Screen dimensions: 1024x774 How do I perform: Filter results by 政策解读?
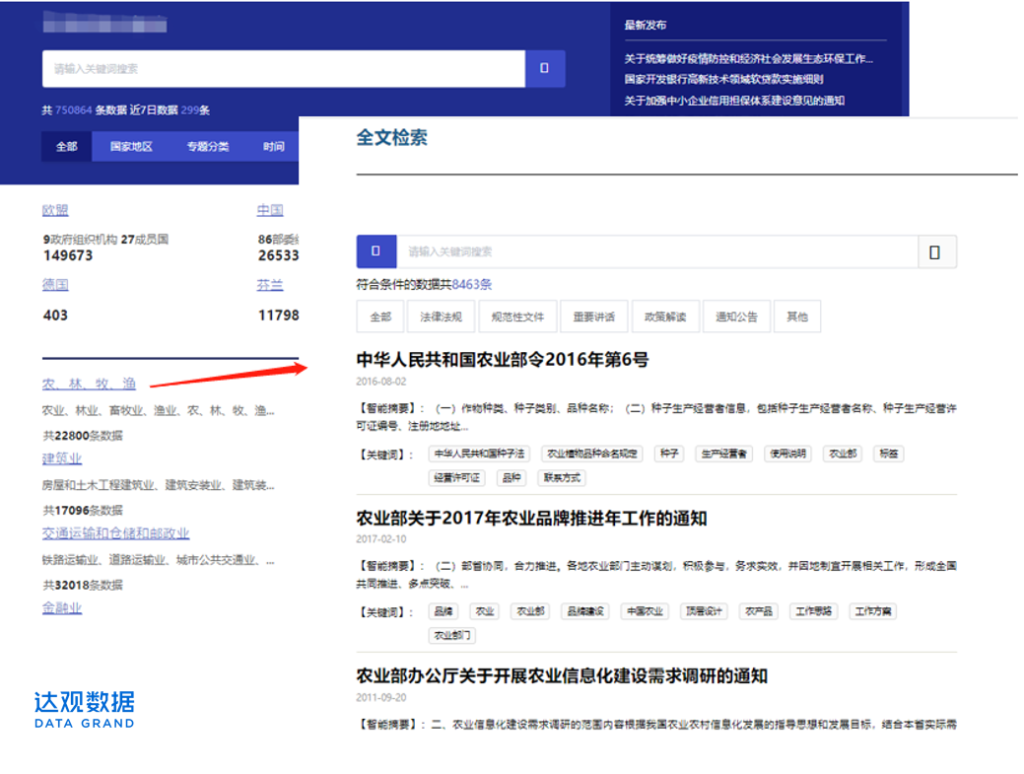tap(665, 317)
